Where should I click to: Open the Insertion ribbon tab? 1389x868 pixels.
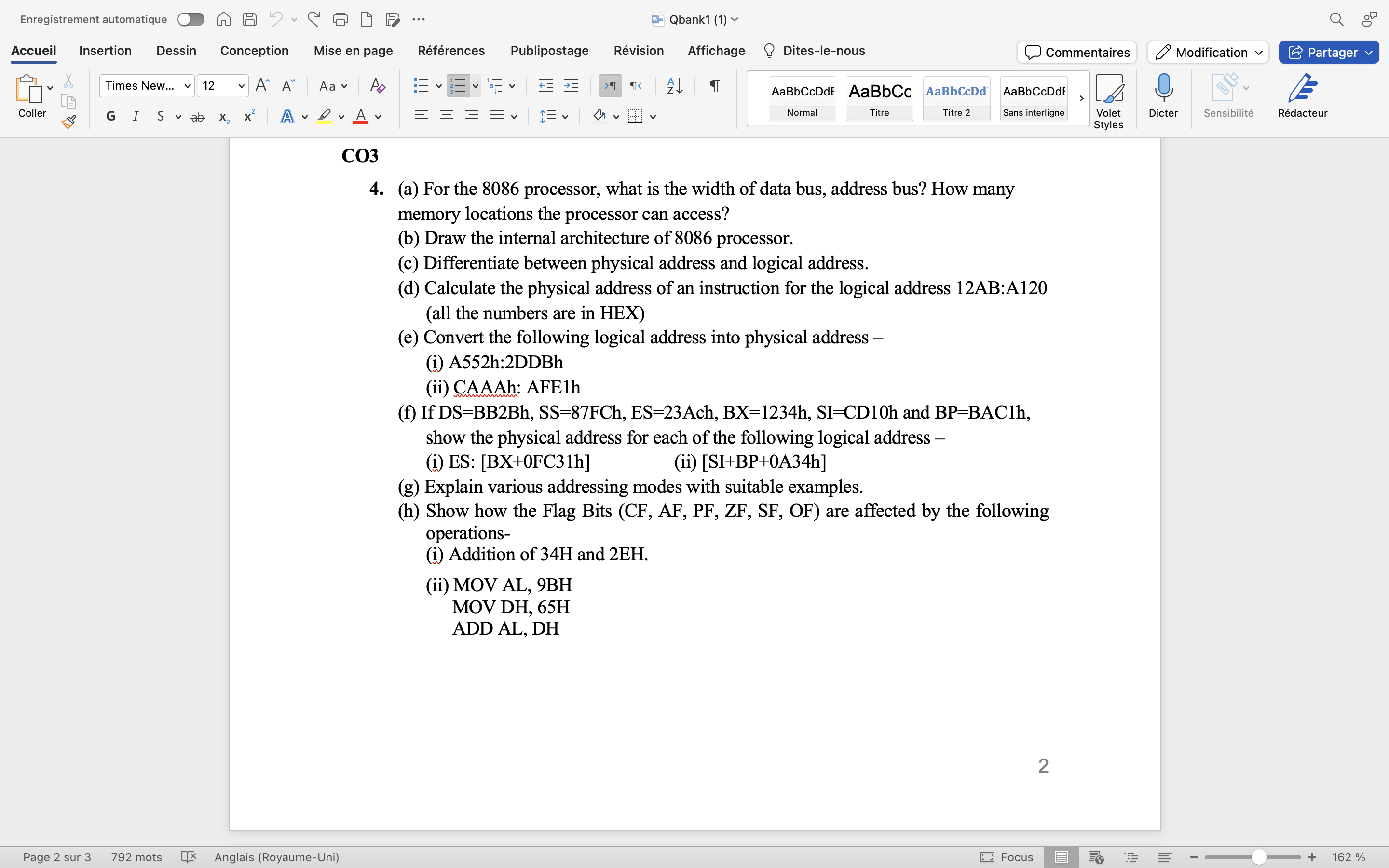coord(106,51)
